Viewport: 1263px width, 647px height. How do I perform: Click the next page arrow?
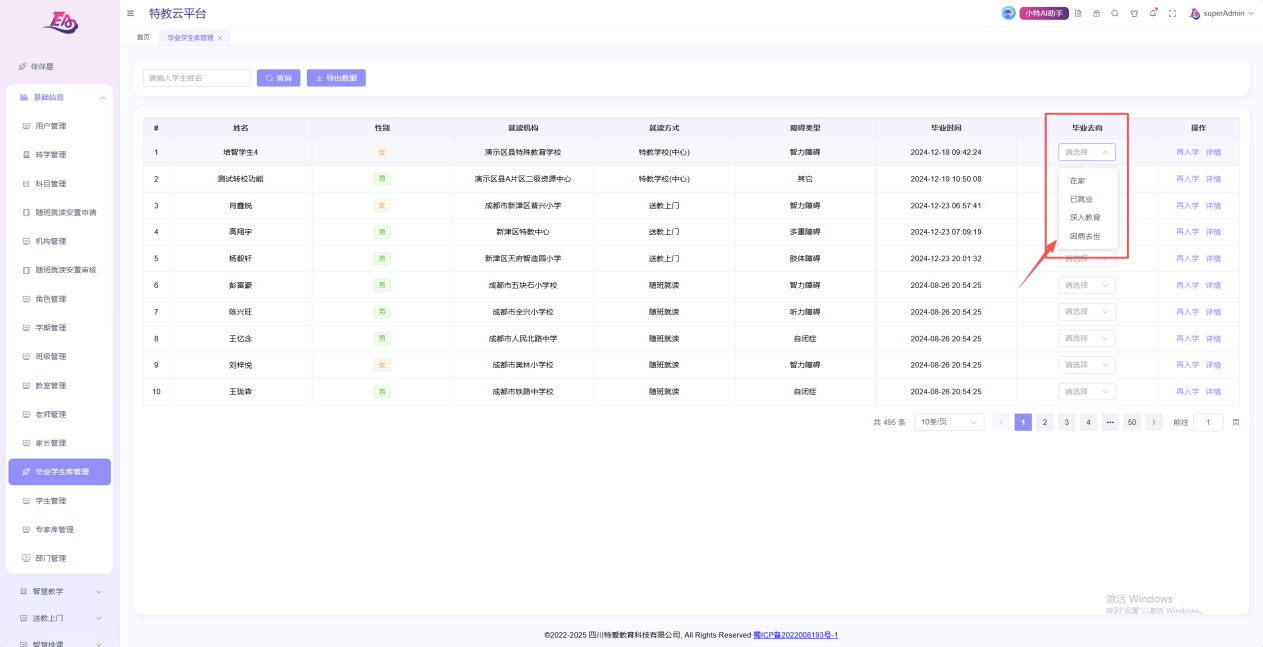click(1154, 422)
